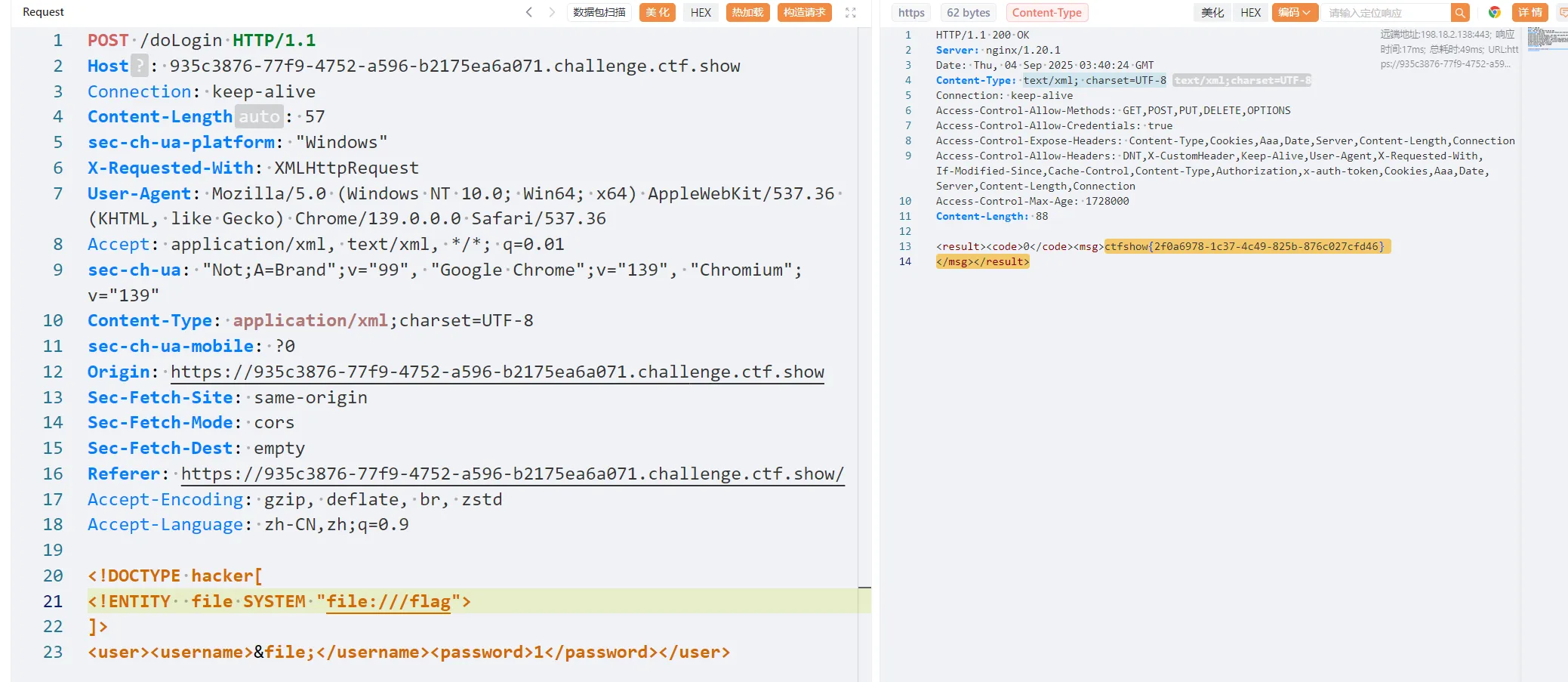Viewport: 1568px width, 682px height.
Task: Click the 热加载 hot reload button
Action: coord(747,12)
